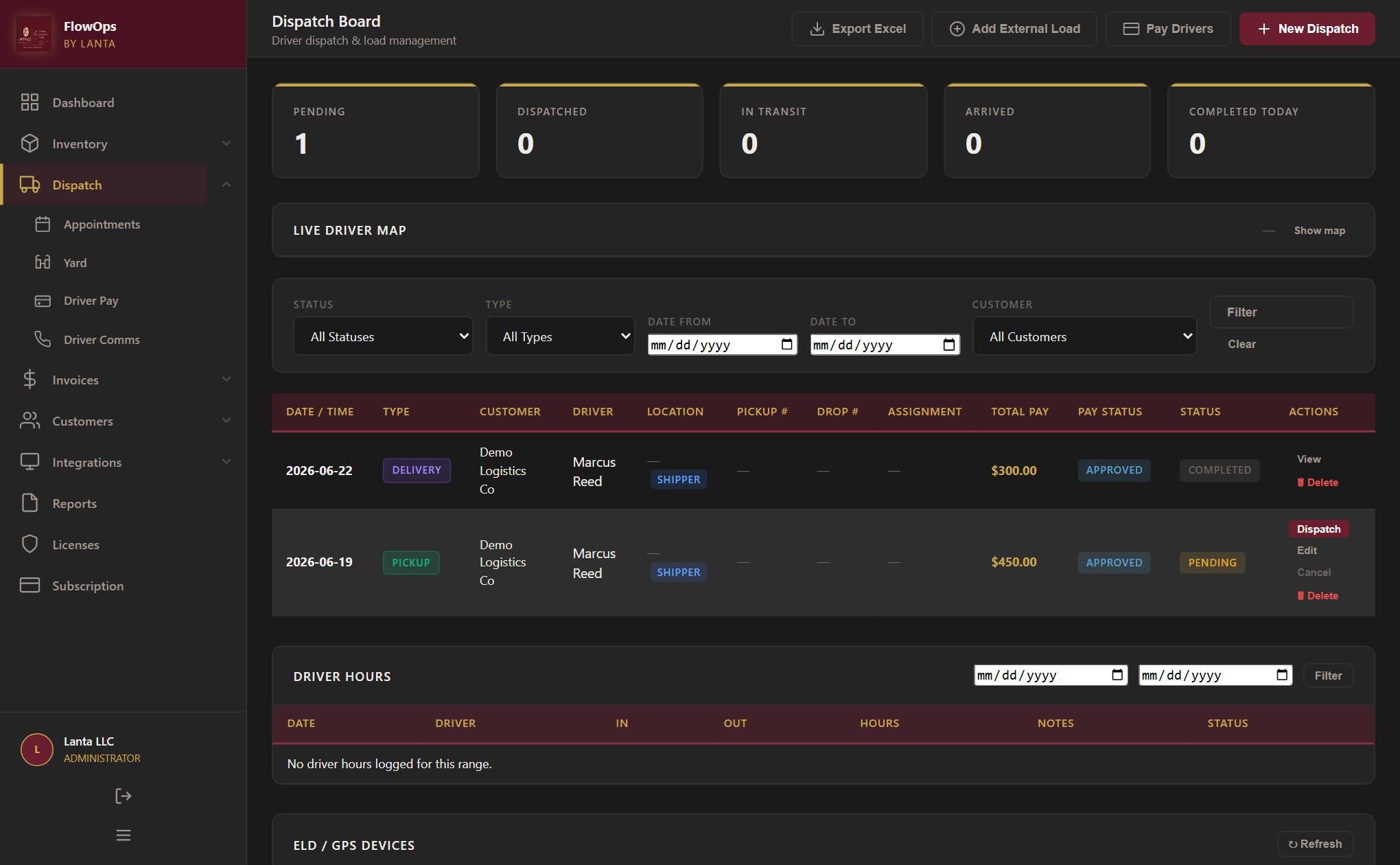The image size is (1400, 865).
Task: Click the plus icon in New Dispatch
Action: click(1263, 29)
